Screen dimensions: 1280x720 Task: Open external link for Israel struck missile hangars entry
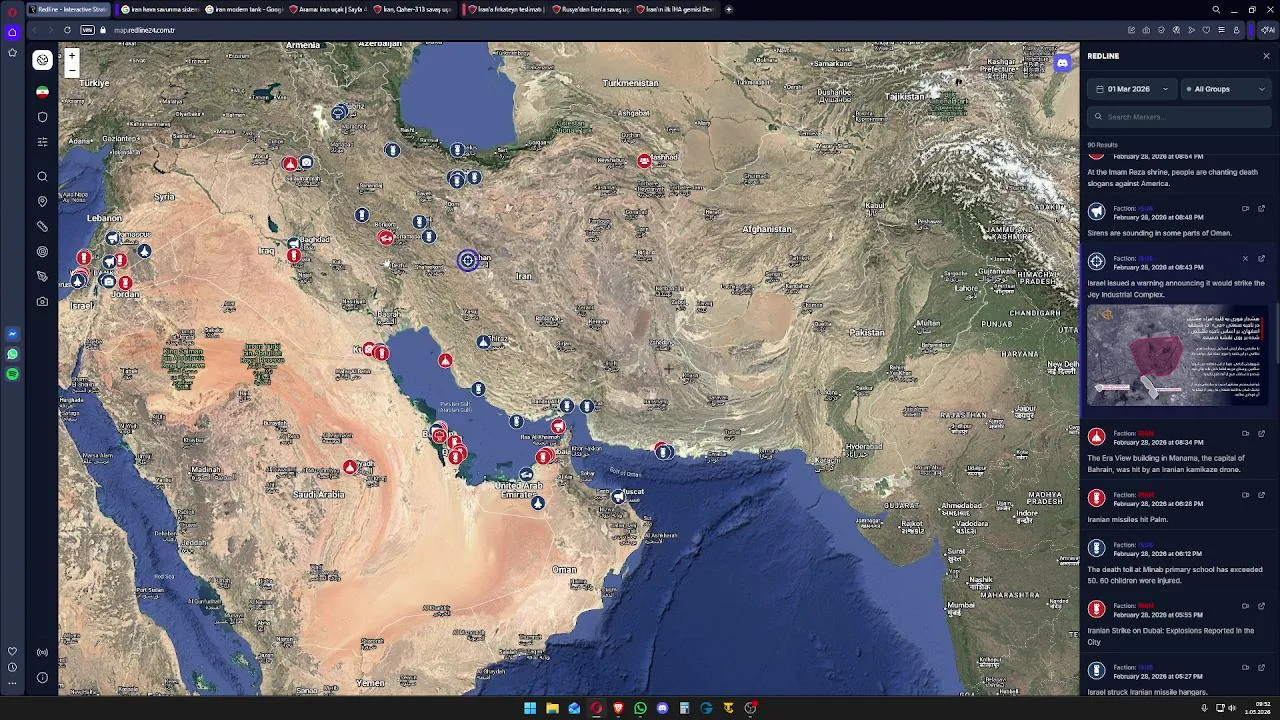[1261, 667]
